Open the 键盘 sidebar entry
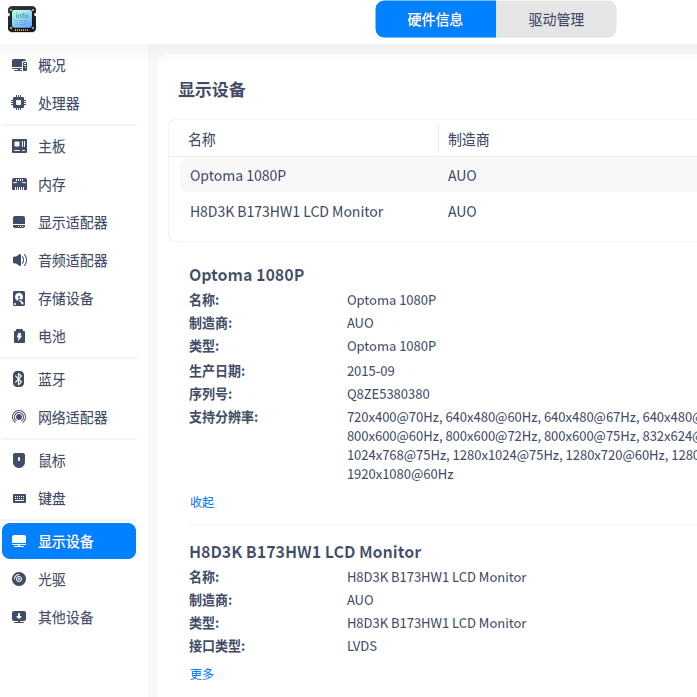Screen dimensions: 697x697 click(x=69, y=498)
